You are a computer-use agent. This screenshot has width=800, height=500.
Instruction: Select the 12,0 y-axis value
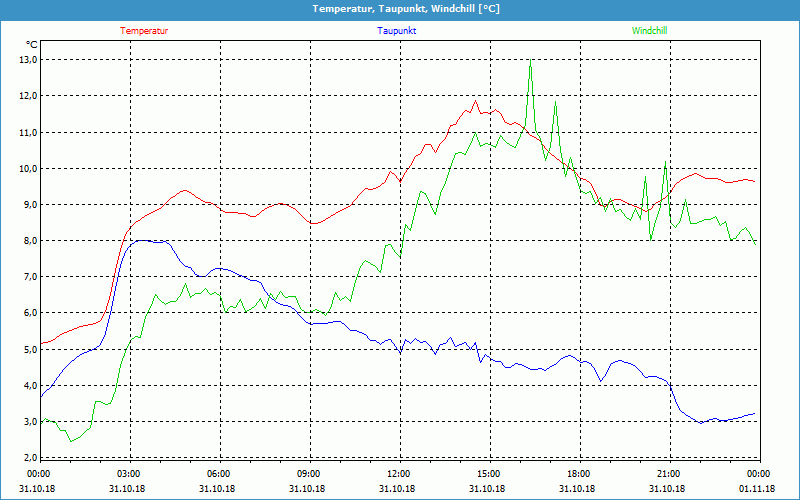coord(29,96)
